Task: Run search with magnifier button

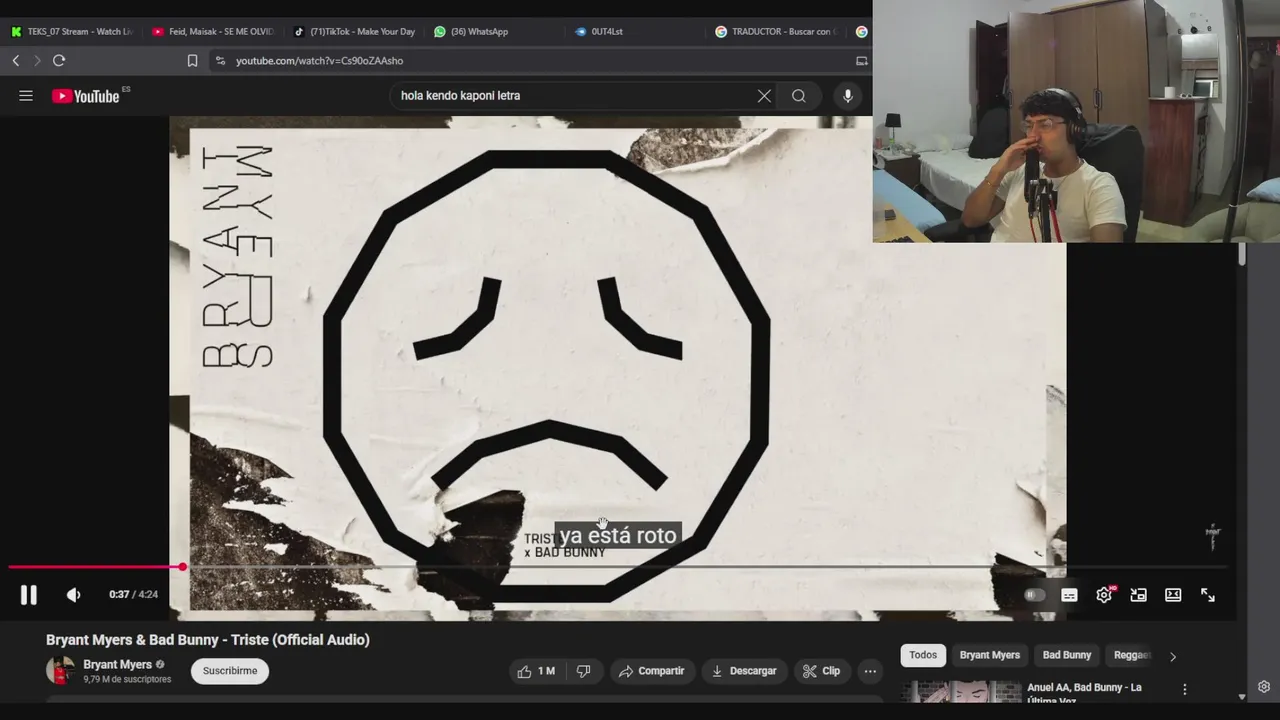Action: pyautogui.click(x=799, y=96)
